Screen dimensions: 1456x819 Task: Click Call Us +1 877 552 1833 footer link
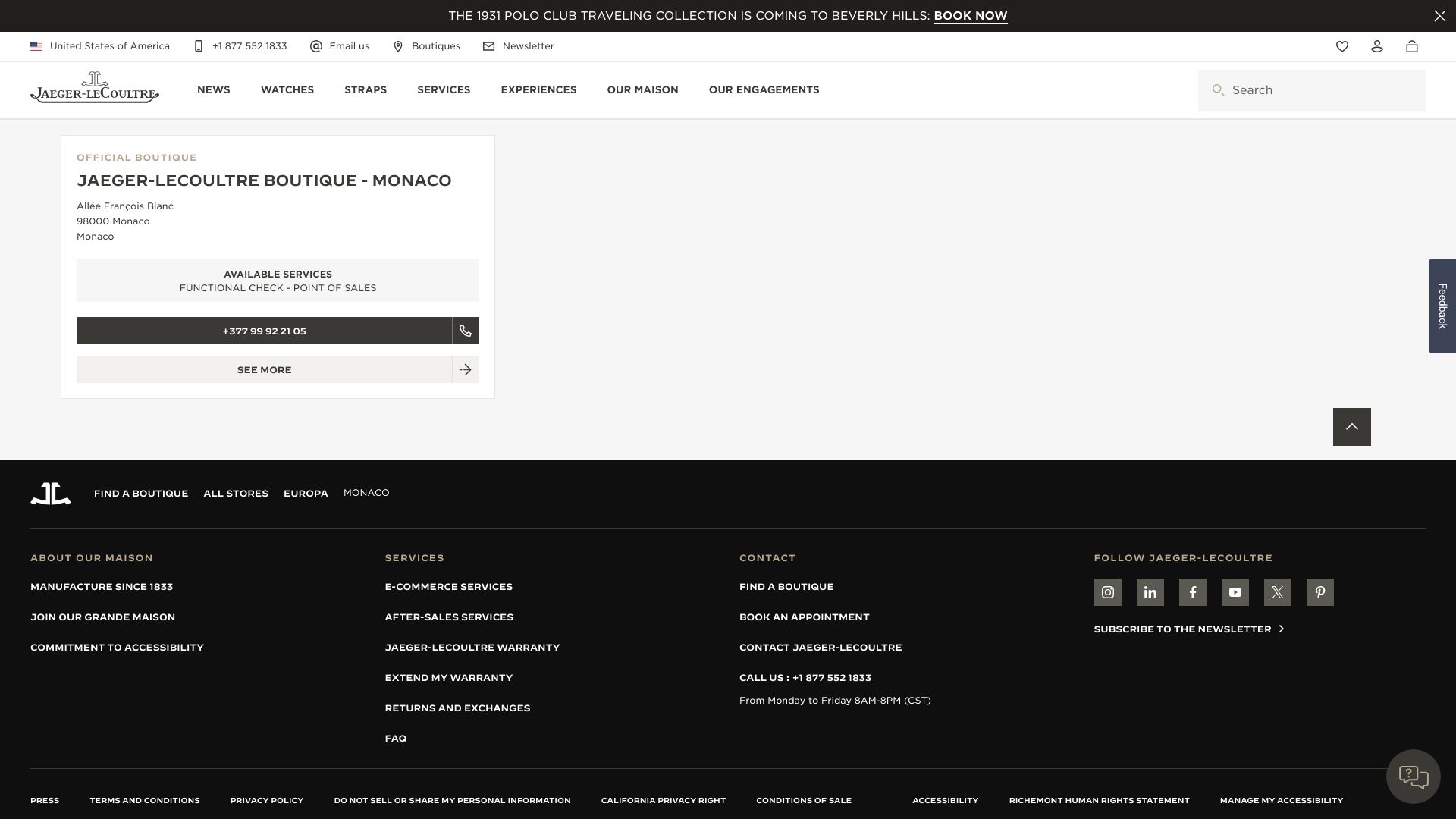pyautogui.click(x=805, y=678)
